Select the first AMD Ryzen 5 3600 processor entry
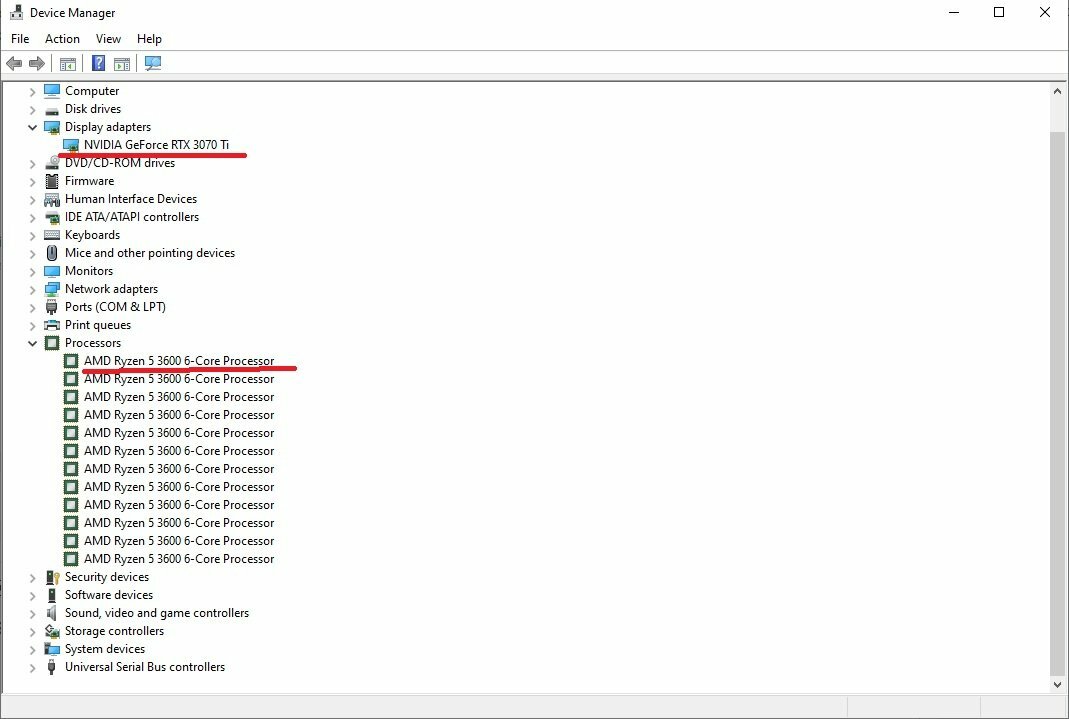The image size is (1069, 719). (x=179, y=361)
